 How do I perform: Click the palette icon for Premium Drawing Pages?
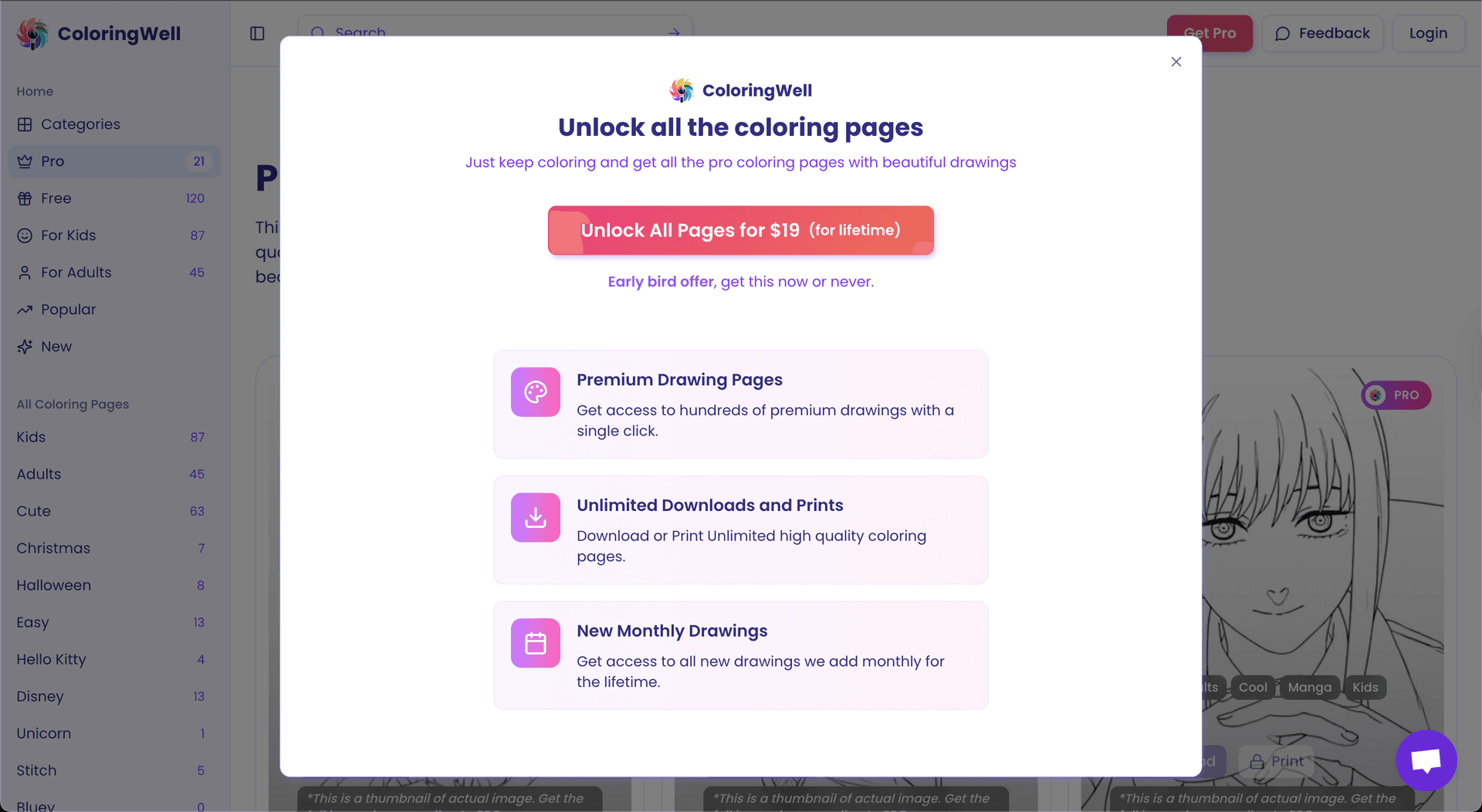pyautogui.click(x=536, y=392)
